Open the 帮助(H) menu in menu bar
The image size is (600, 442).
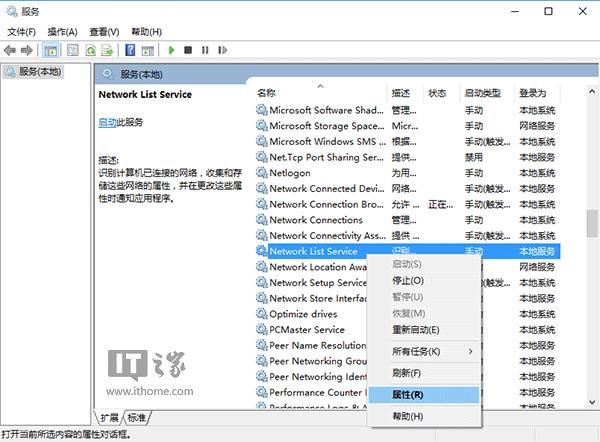point(147,32)
